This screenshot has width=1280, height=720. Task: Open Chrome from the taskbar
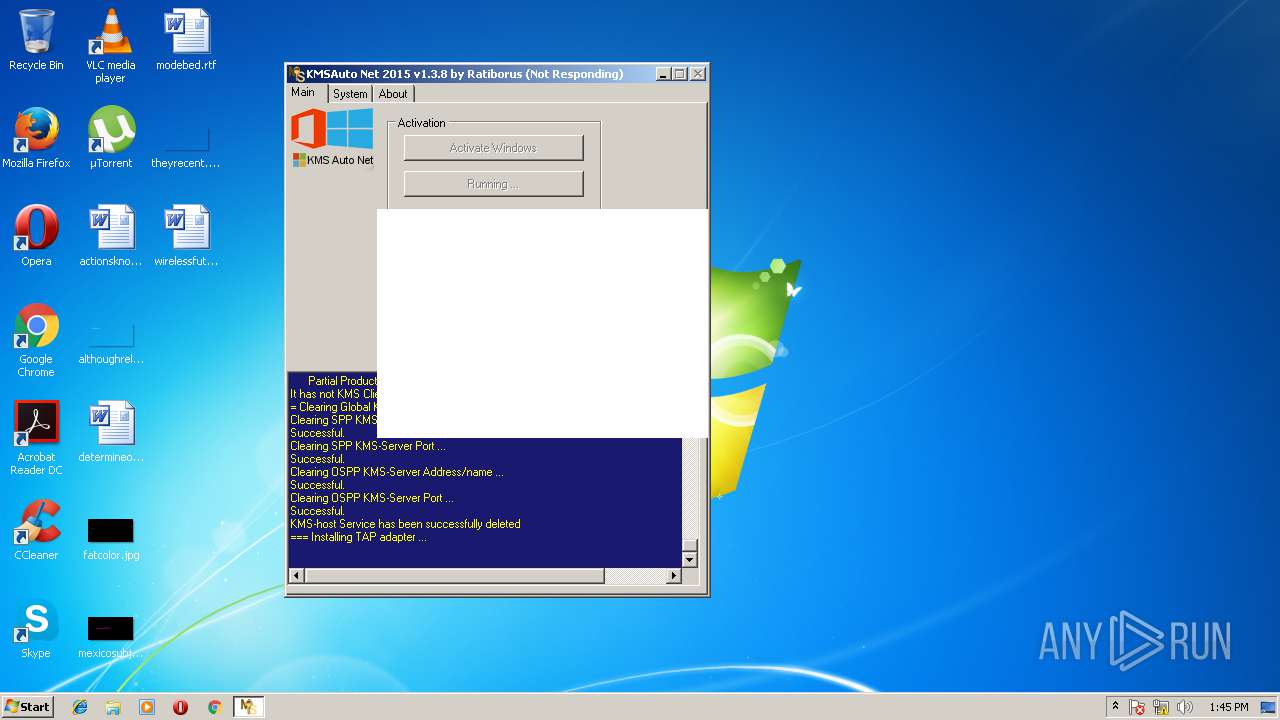click(214, 707)
